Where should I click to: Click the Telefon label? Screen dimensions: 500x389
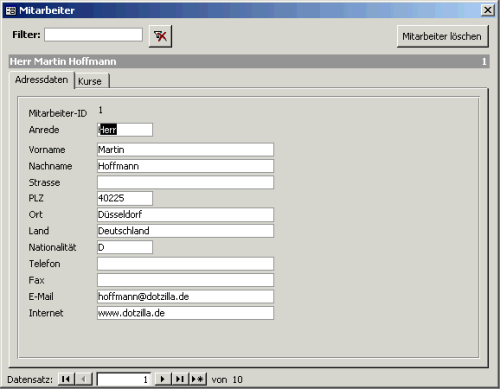(45, 264)
